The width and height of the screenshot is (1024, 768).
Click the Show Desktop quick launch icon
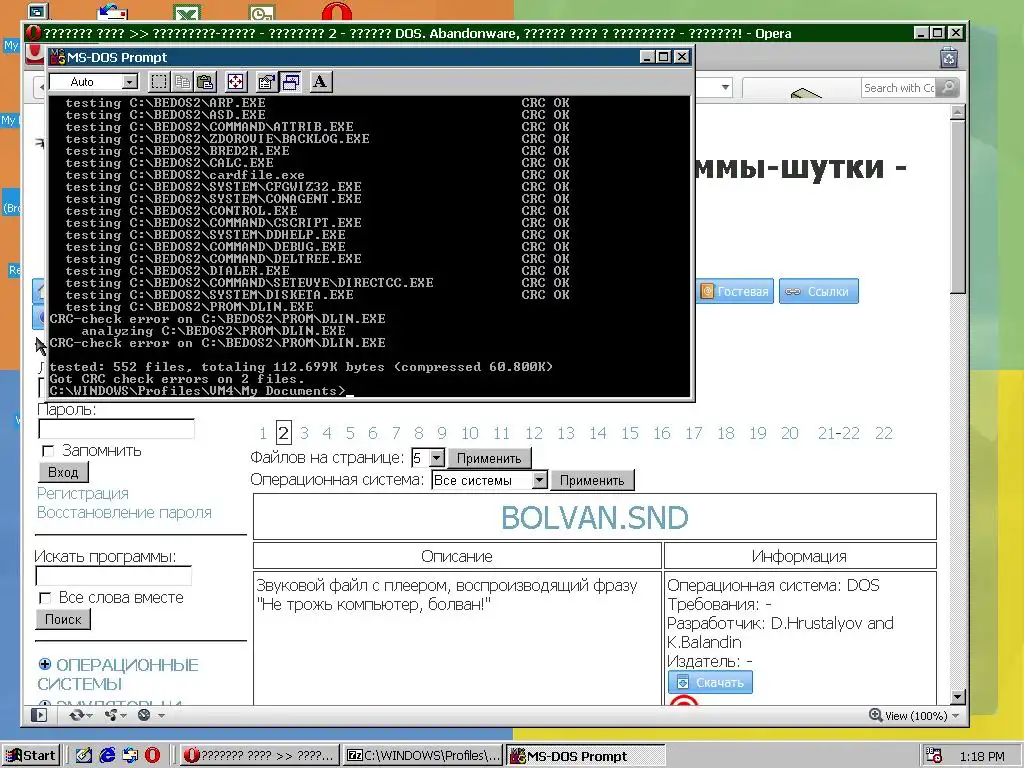pyautogui.click(x=84, y=756)
